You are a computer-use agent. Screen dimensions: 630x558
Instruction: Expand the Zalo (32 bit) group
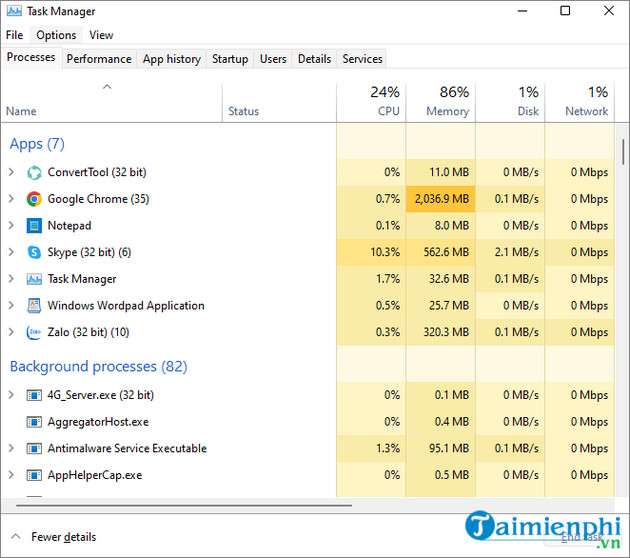point(11,332)
